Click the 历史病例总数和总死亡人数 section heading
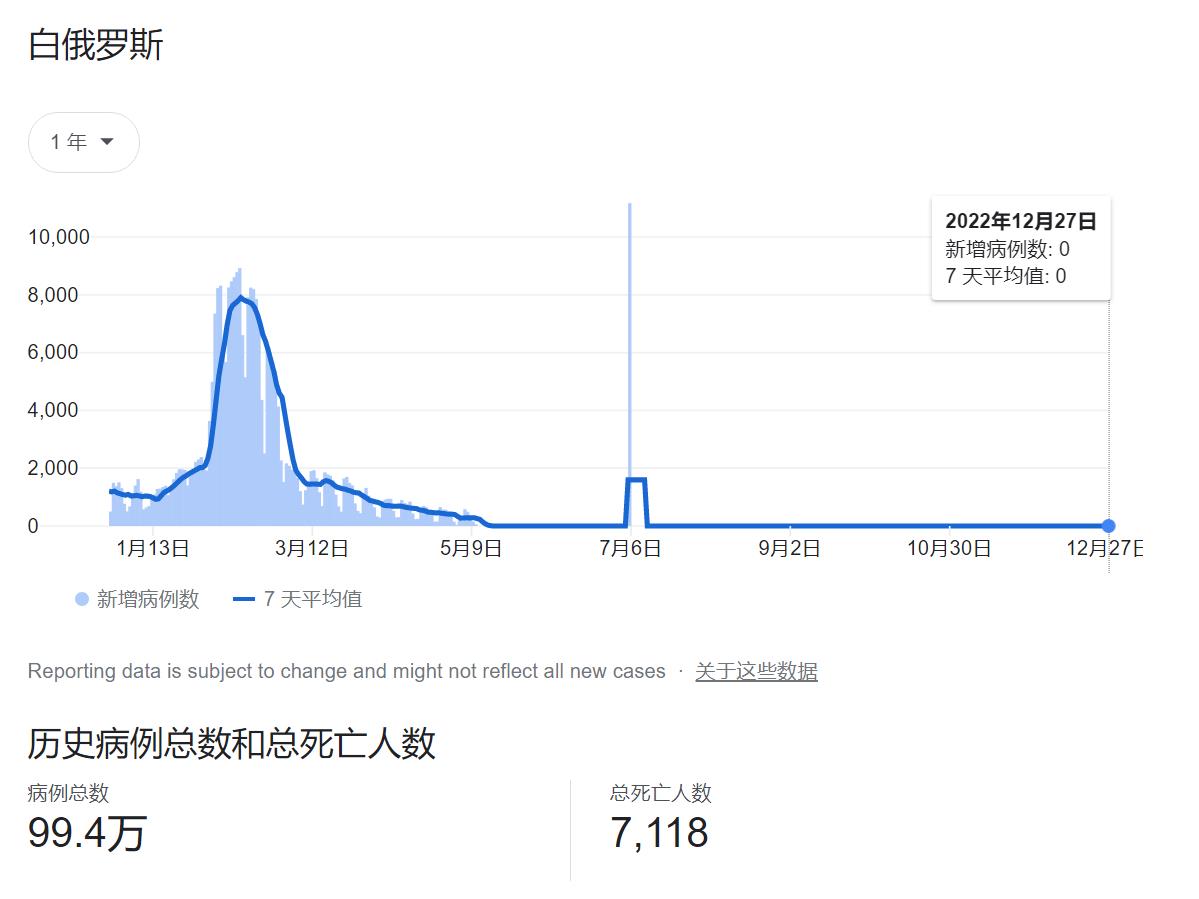 (x=232, y=743)
